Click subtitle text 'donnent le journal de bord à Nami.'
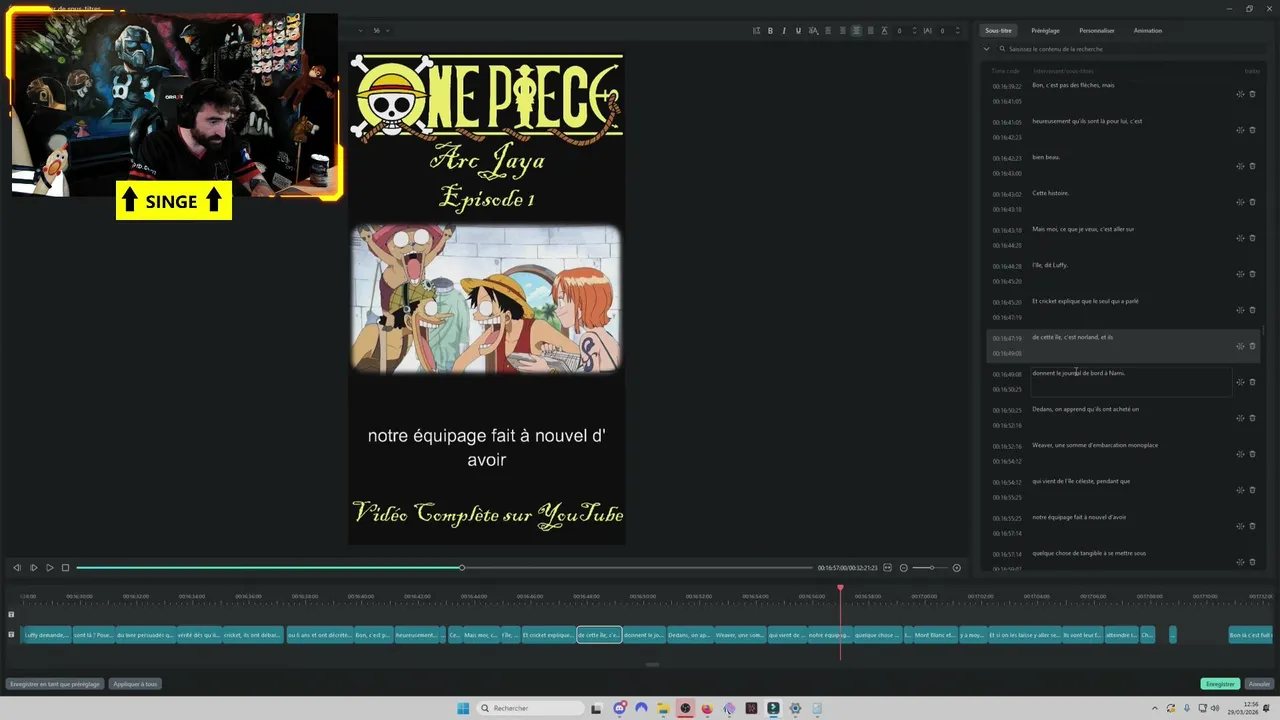Viewport: 1280px width, 720px height. [1078, 373]
